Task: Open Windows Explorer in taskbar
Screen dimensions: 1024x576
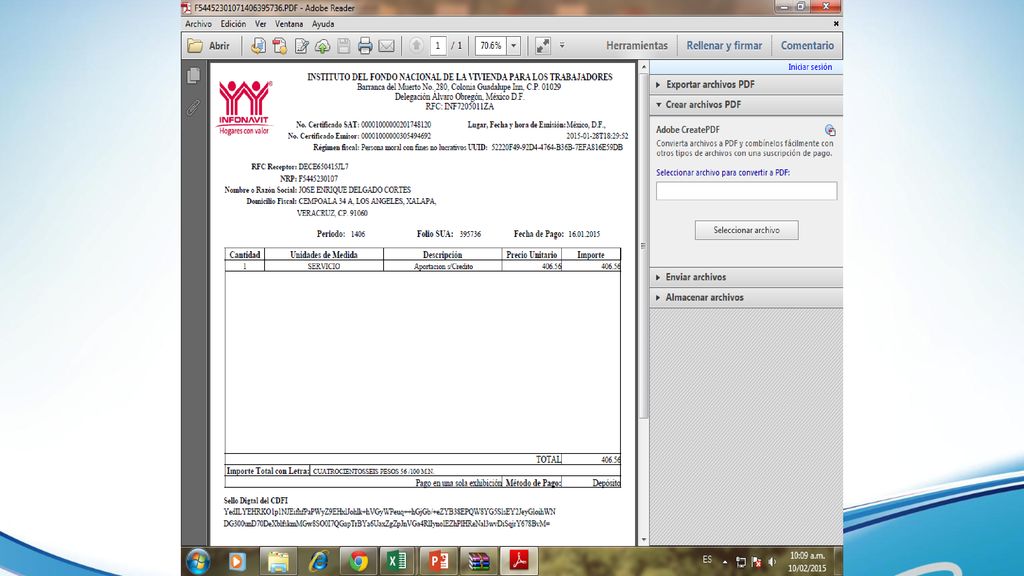Action: [x=278, y=561]
